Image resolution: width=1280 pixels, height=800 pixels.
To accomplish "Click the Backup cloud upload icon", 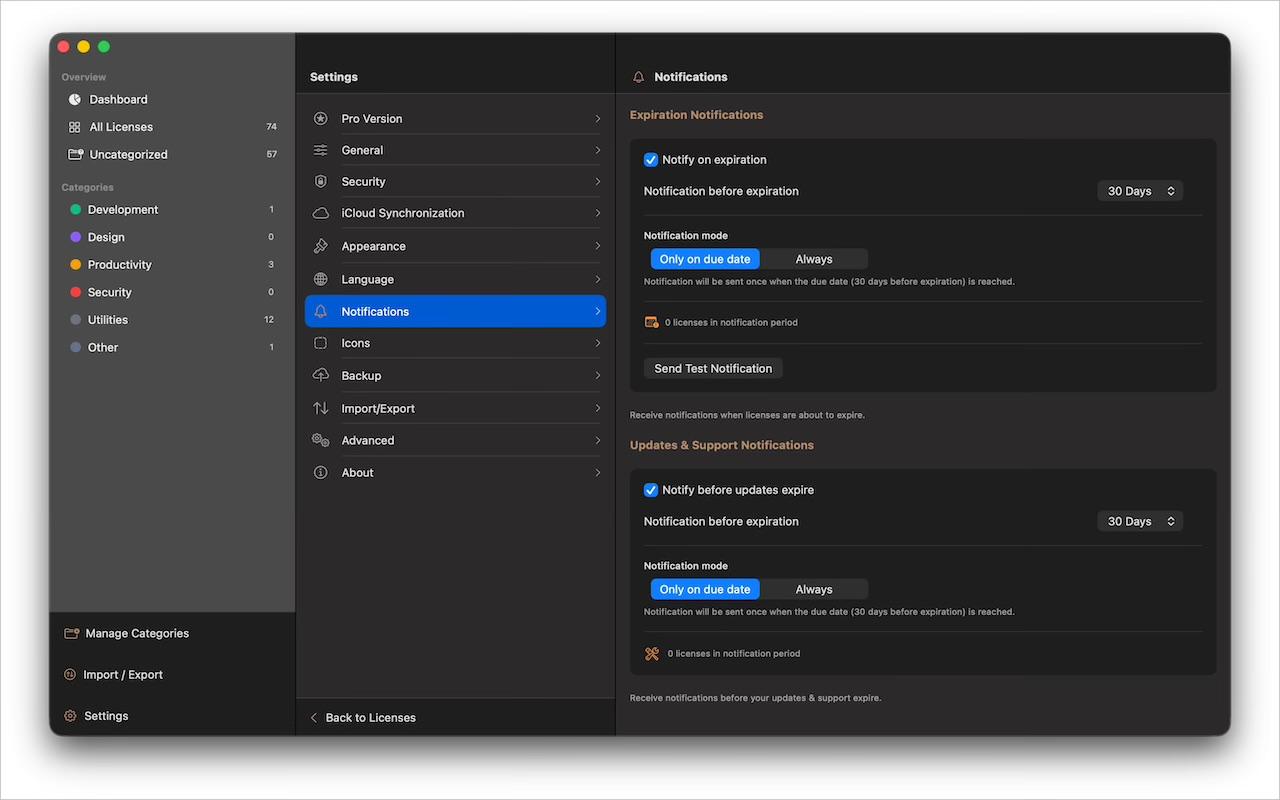I will pyautogui.click(x=321, y=376).
